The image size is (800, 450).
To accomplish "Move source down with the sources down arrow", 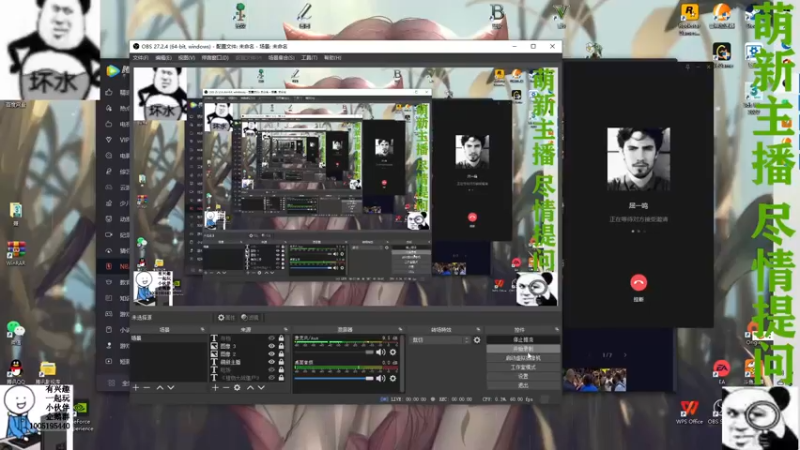I will click(261, 388).
